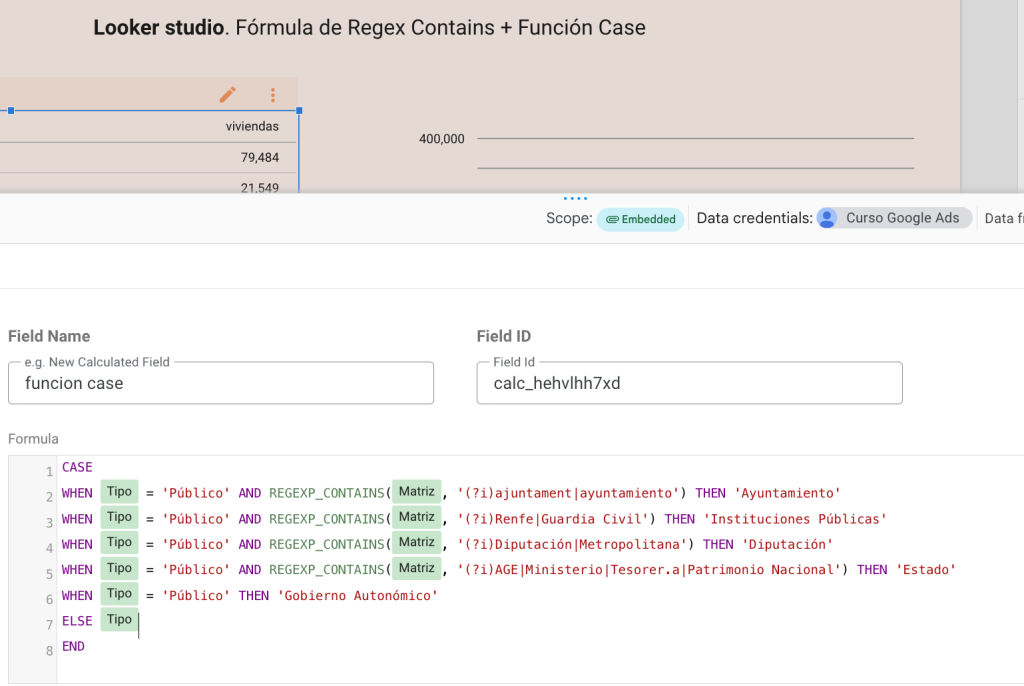The image size is (1024, 686).
Task: Click the 79,484 table cell
Action: pyautogui.click(x=259, y=157)
